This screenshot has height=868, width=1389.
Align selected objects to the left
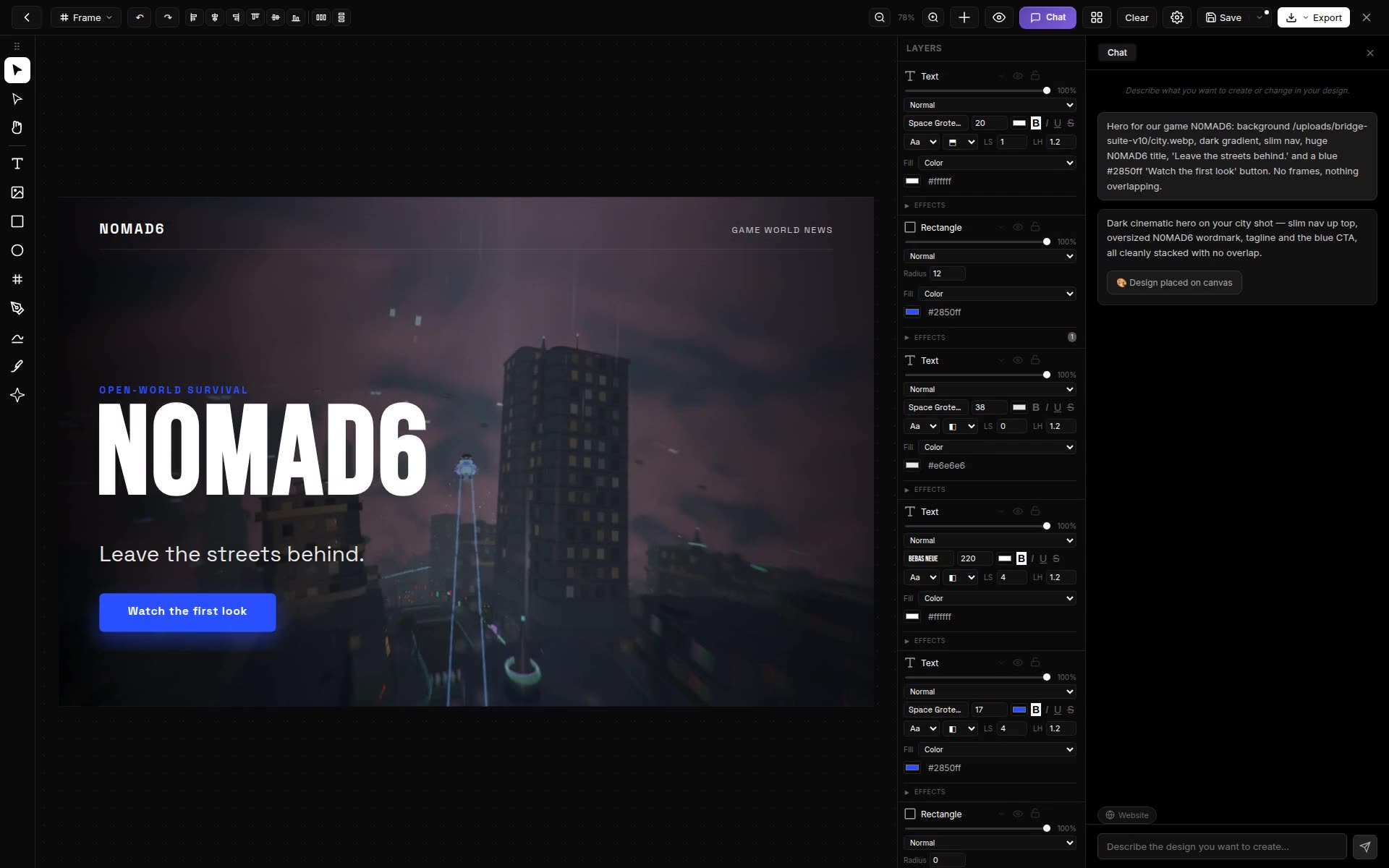[x=193, y=17]
